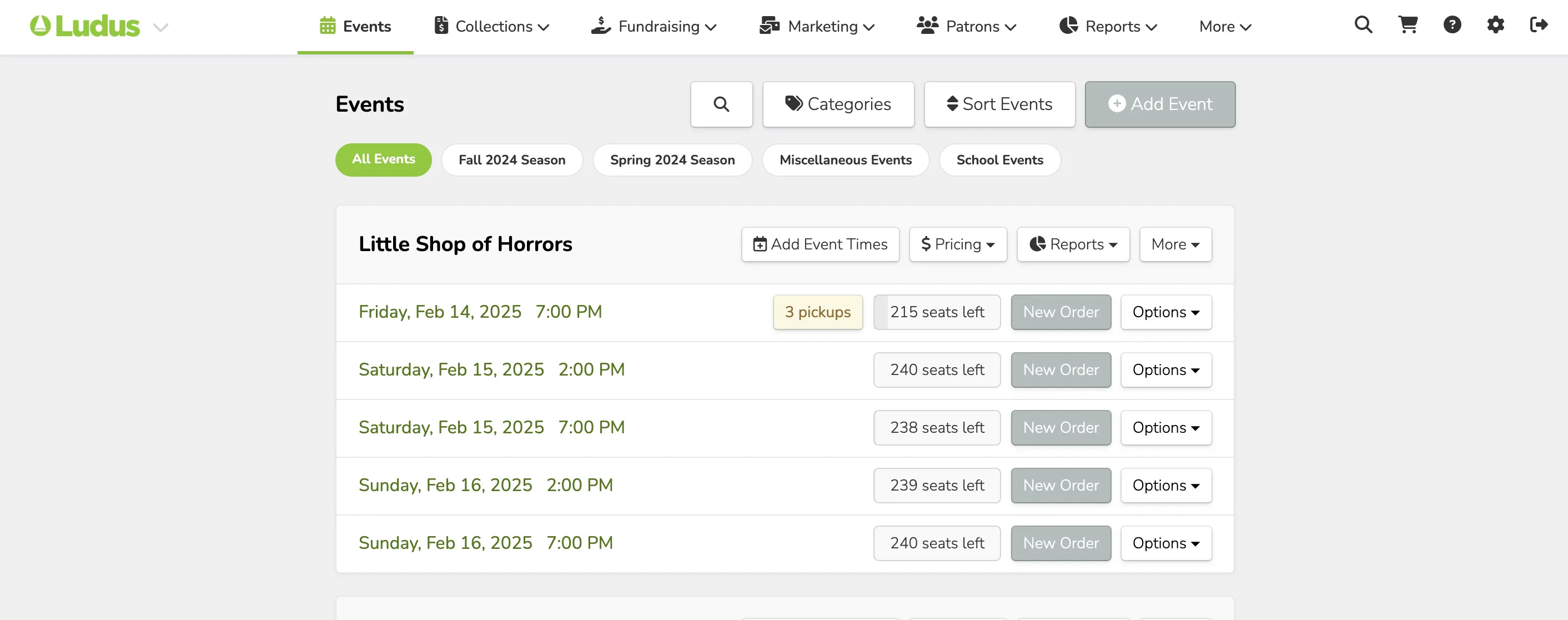Open Friday, Feb 14, 2025 7:00 PM link
Viewport: 1568px width, 620px height.
(x=480, y=311)
